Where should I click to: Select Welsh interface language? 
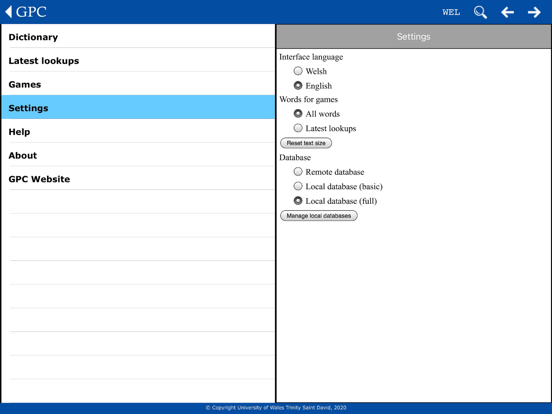click(x=298, y=71)
